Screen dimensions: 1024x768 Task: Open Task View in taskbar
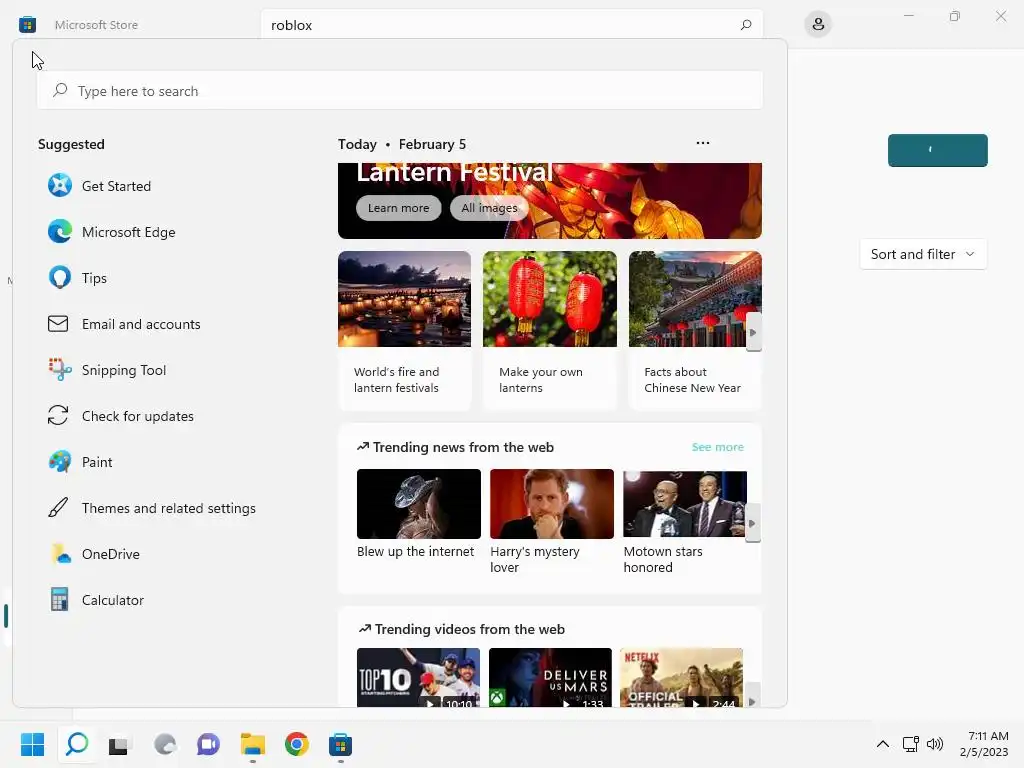[x=120, y=744]
